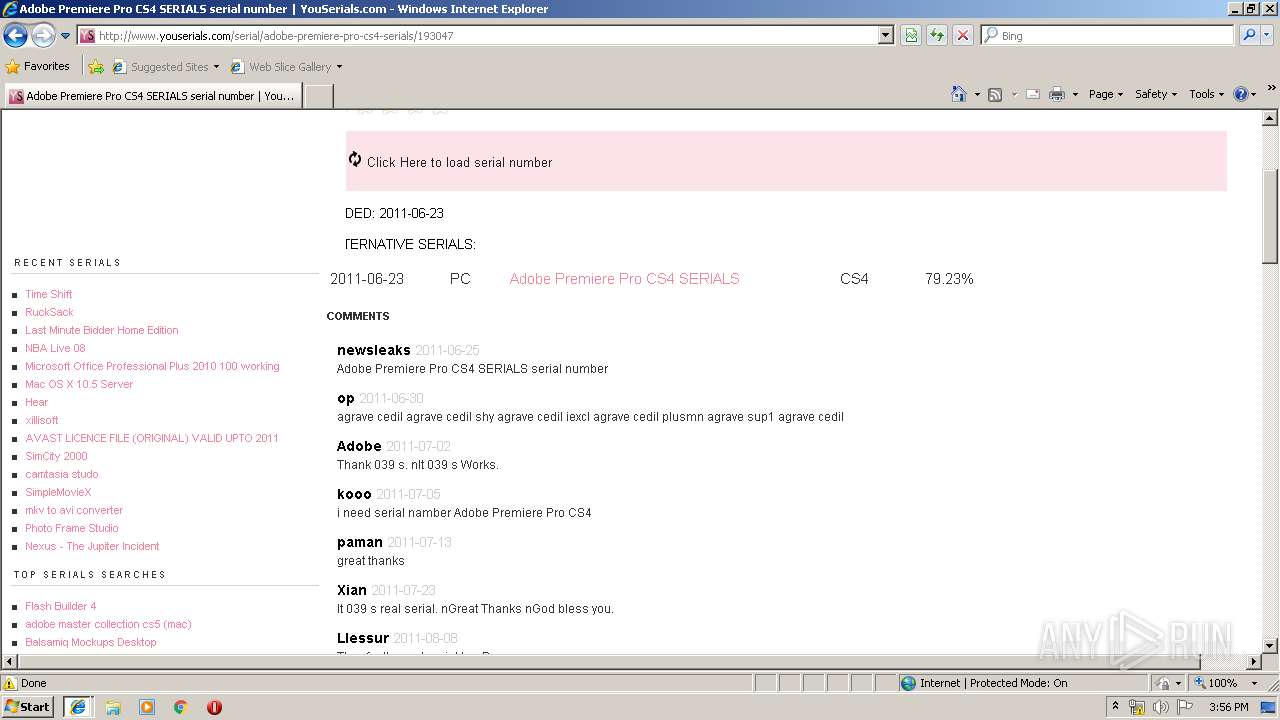Open Google Chrome taskbar icon

[x=181, y=707]
